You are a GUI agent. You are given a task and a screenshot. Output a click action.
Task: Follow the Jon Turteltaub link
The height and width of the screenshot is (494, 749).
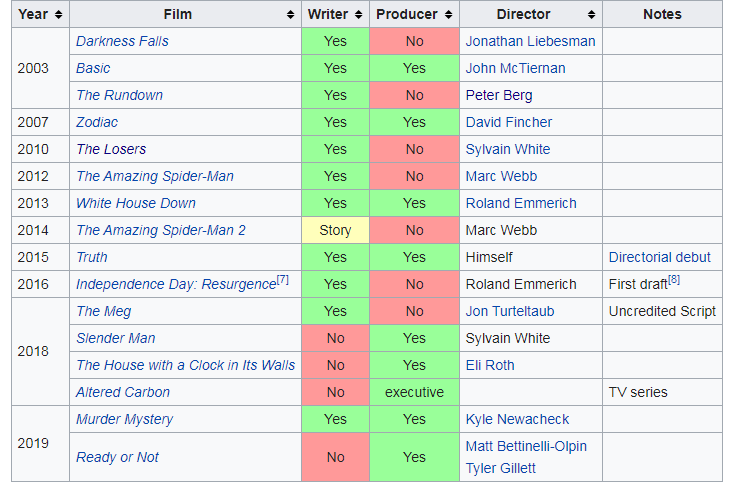510,311
